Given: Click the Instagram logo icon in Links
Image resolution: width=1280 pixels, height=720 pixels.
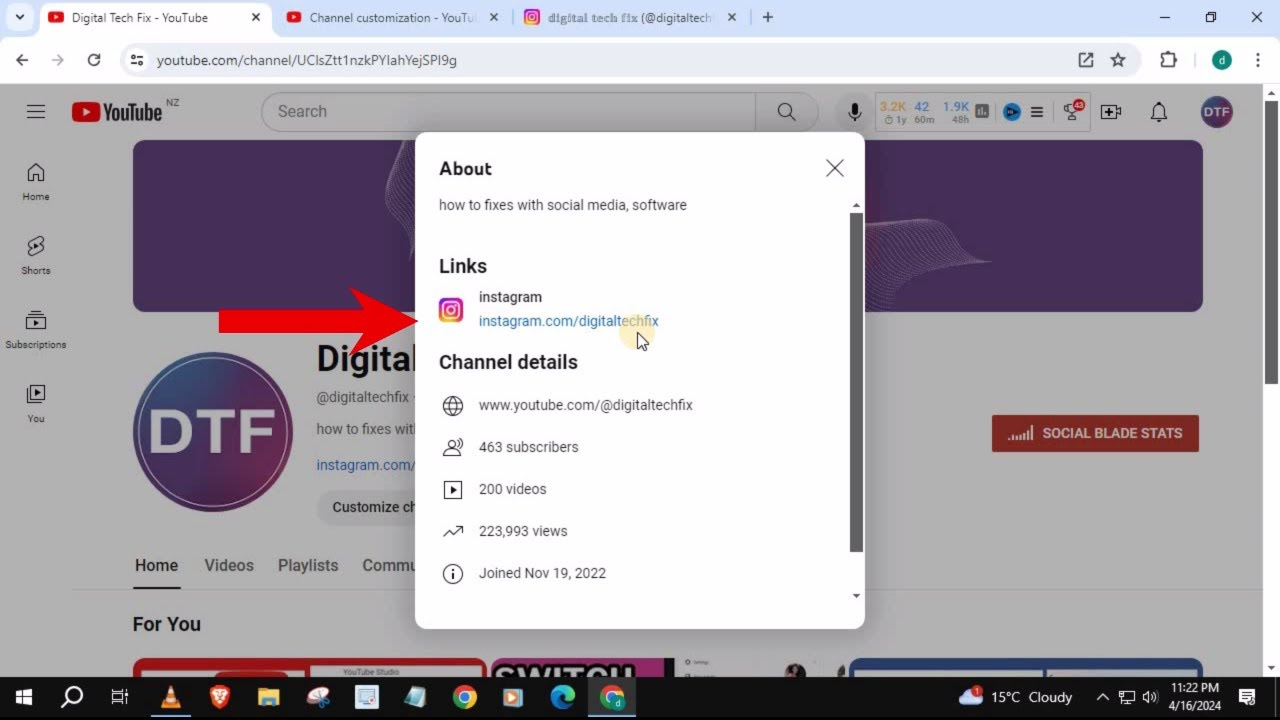Looking at the screenshot, I should [451, 310].
